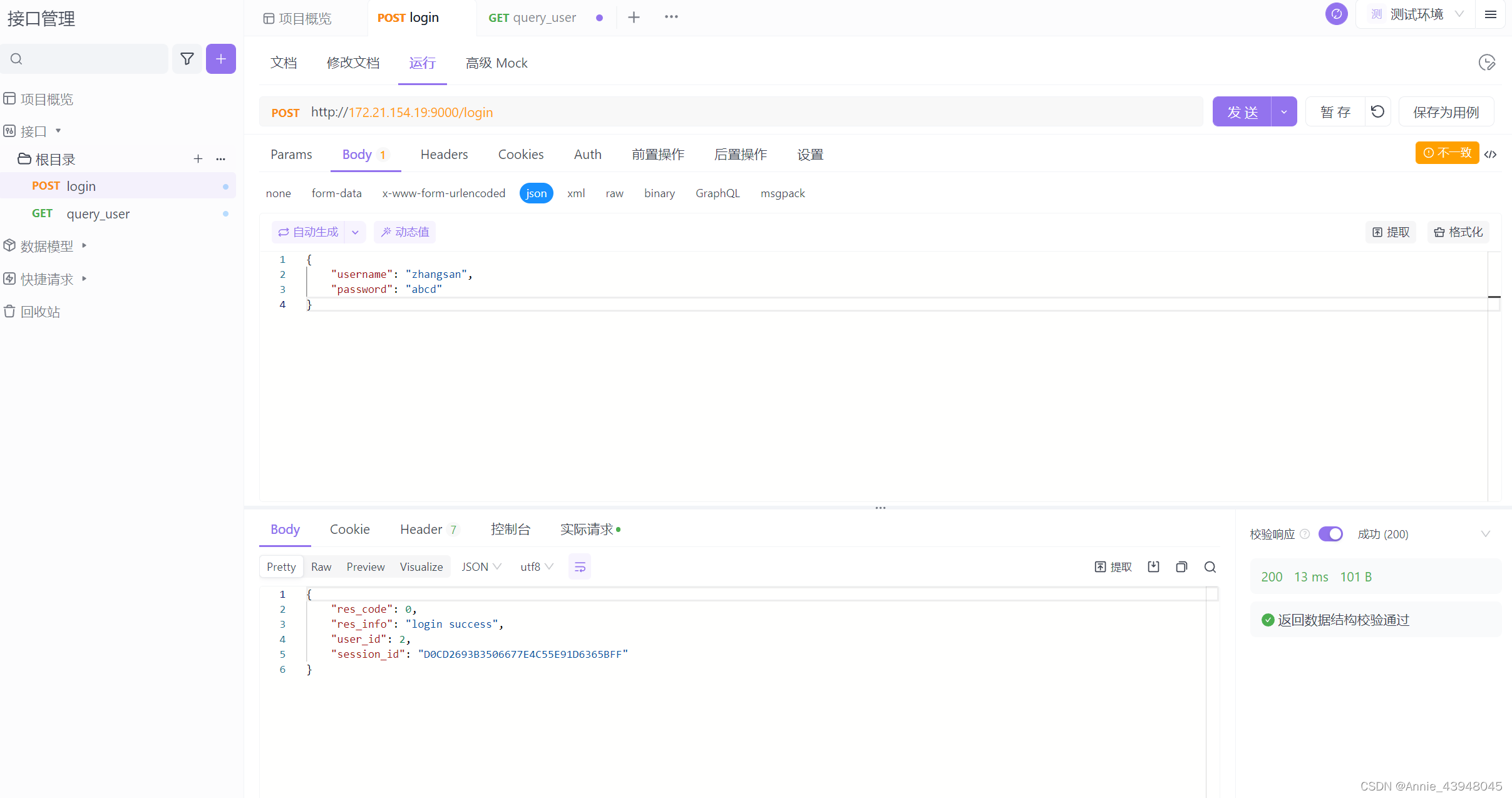Switch to the 项目概览 tab
The width and height of the screenshot is (1512, 798).
tap(297, 18)
